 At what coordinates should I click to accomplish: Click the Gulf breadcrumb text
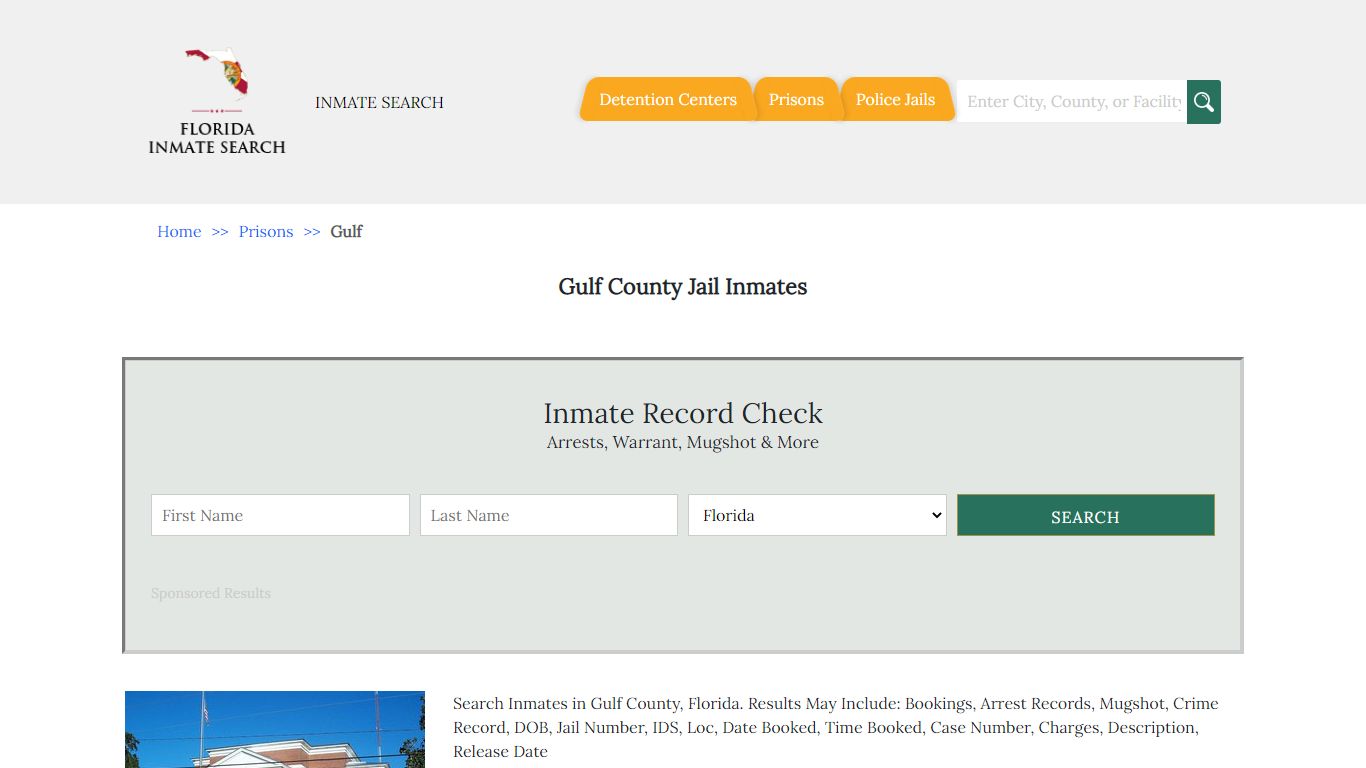pyautogui.click(x=346, y=231)
